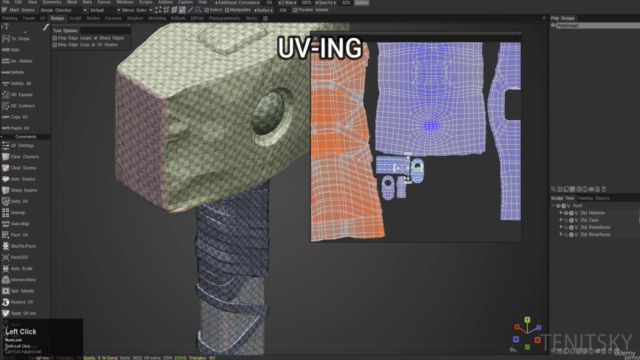640x360 pixels.
Task: Click the Upd. Islands command icon
Action: point(5,291)
